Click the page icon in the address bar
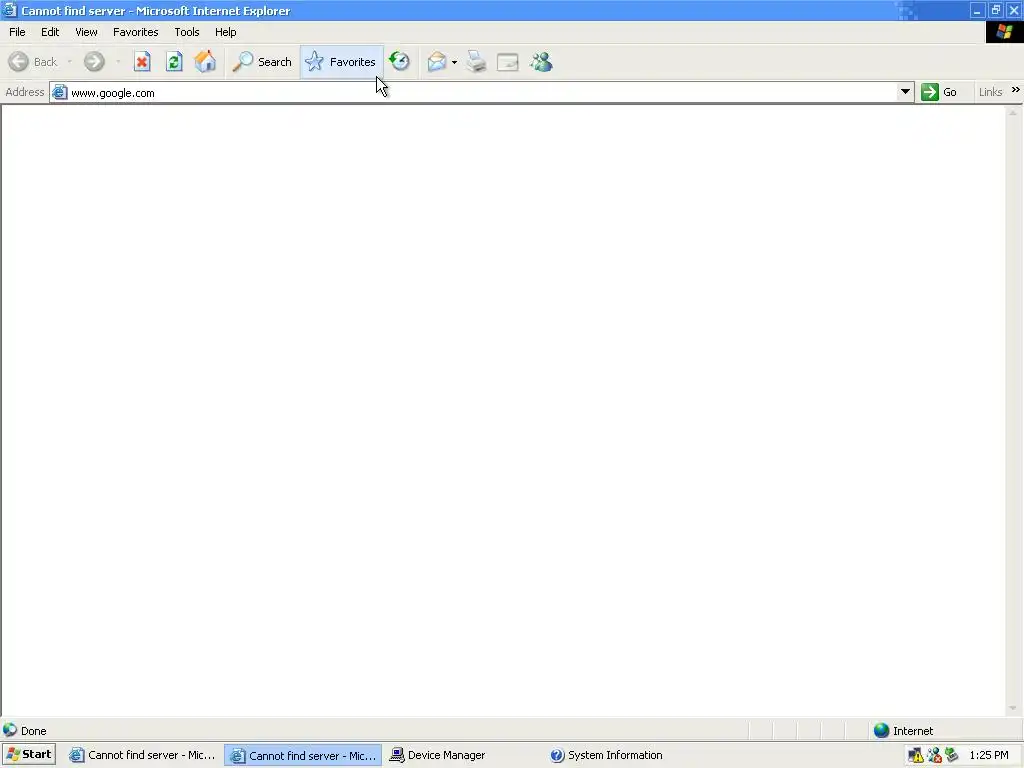 59,92
